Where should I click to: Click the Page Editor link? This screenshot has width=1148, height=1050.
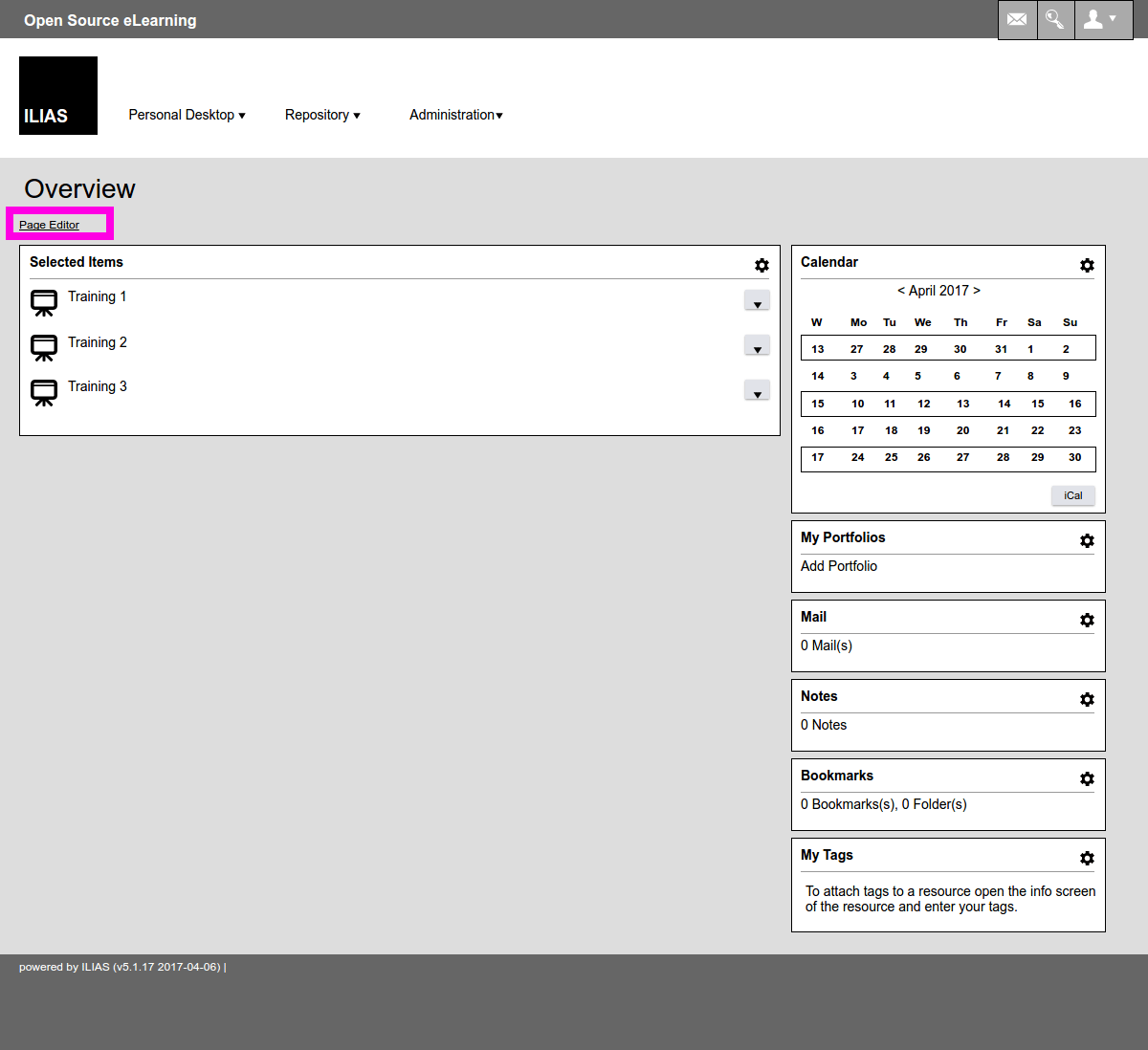(x=49, y=225)
